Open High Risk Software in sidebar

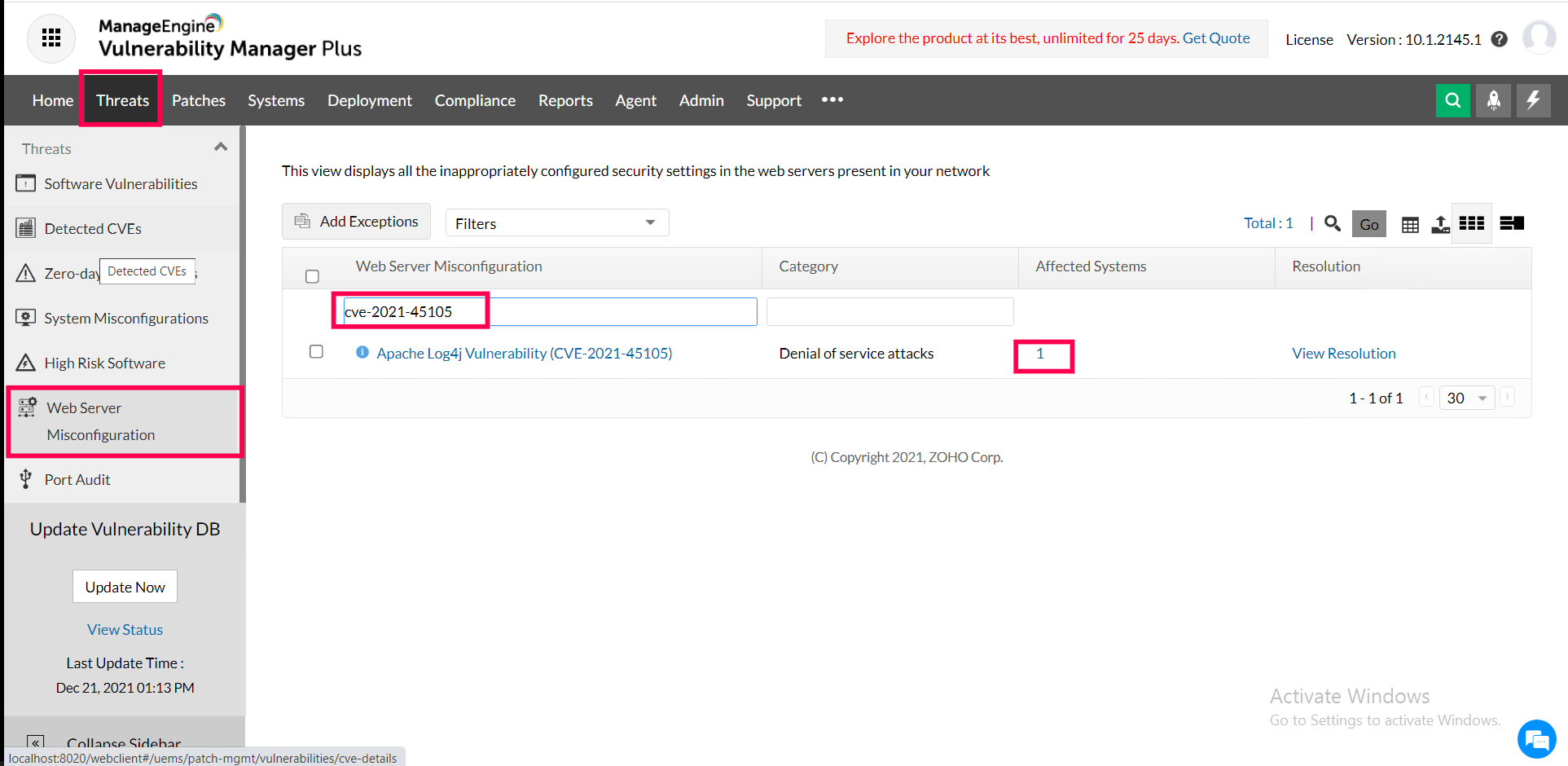(x=104, y=363)
